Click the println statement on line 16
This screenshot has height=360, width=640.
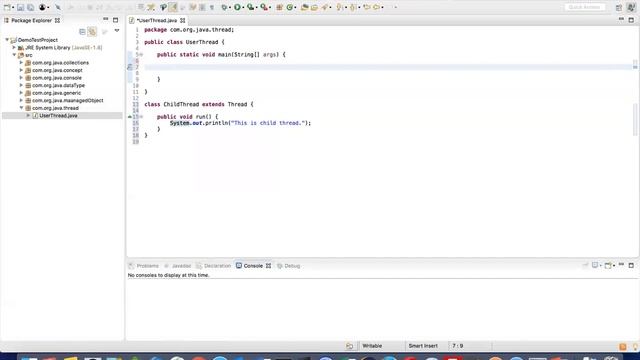point(240,123)
